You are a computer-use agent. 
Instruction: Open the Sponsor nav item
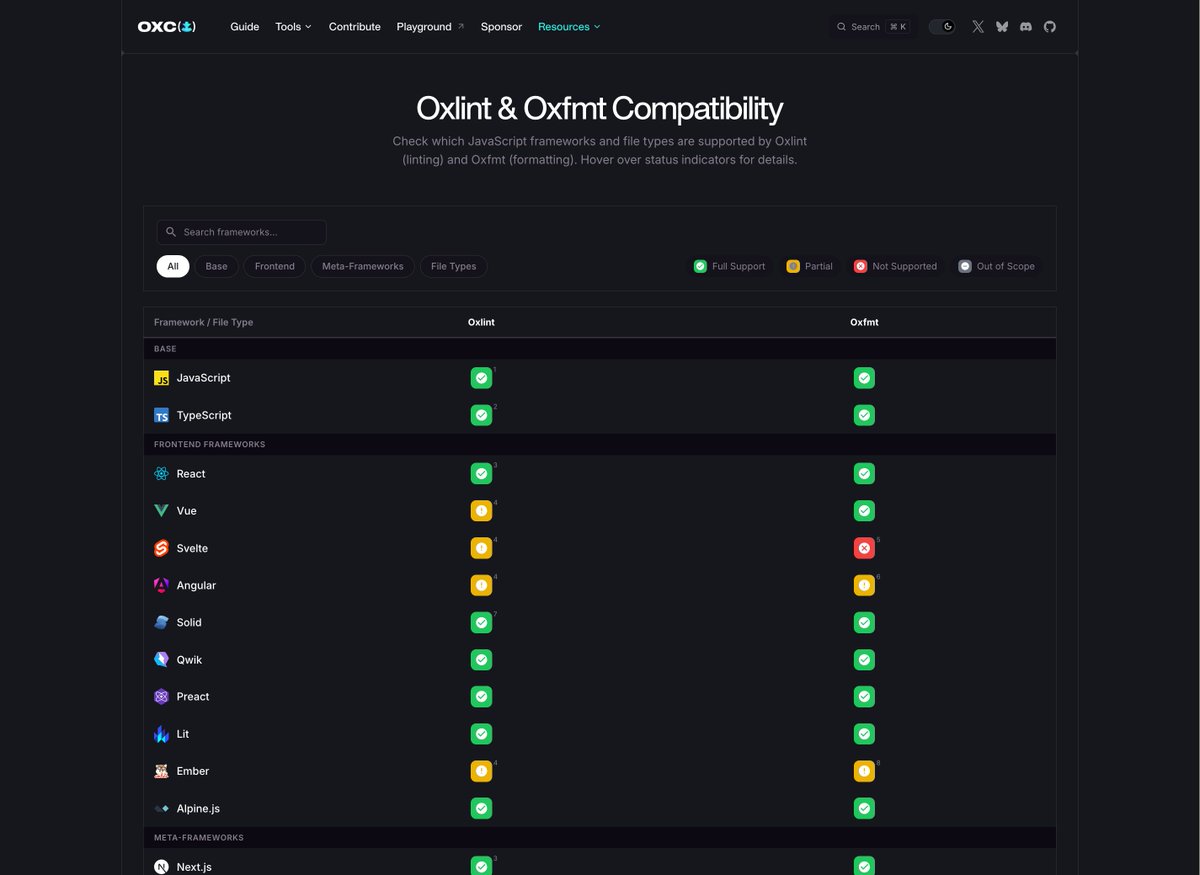(501, 27)
